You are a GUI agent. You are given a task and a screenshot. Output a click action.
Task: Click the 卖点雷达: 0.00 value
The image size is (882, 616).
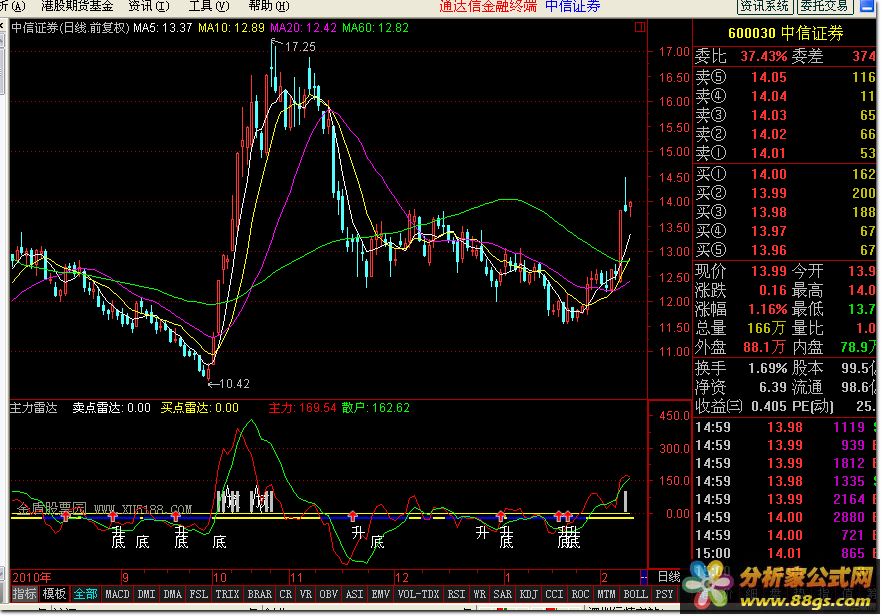point(111,408)
